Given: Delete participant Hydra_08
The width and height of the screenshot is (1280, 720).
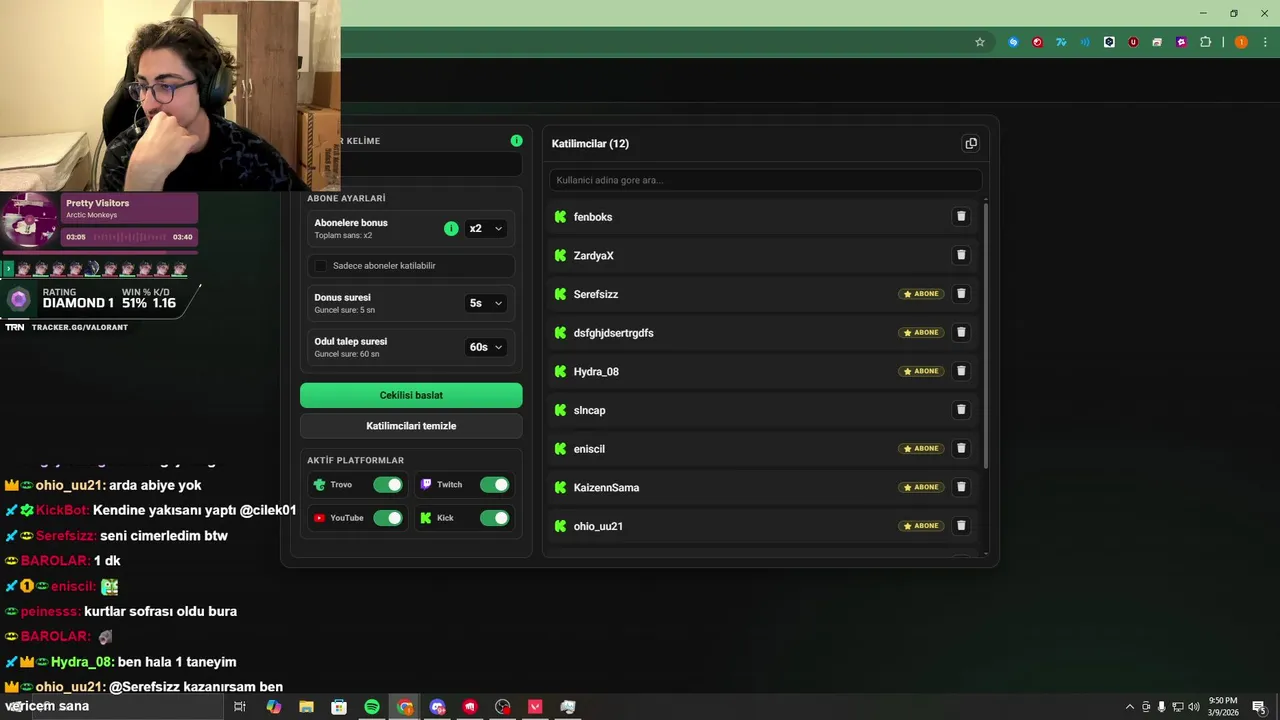Looking at the screenshot, I should click(961, 371).
